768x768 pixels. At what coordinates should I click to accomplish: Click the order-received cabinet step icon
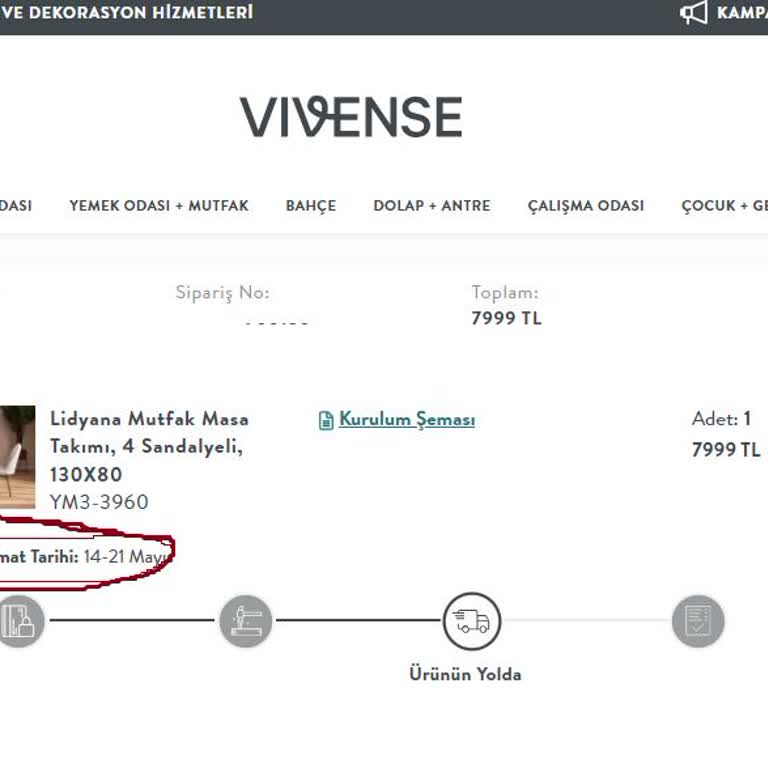click(19, 621)
